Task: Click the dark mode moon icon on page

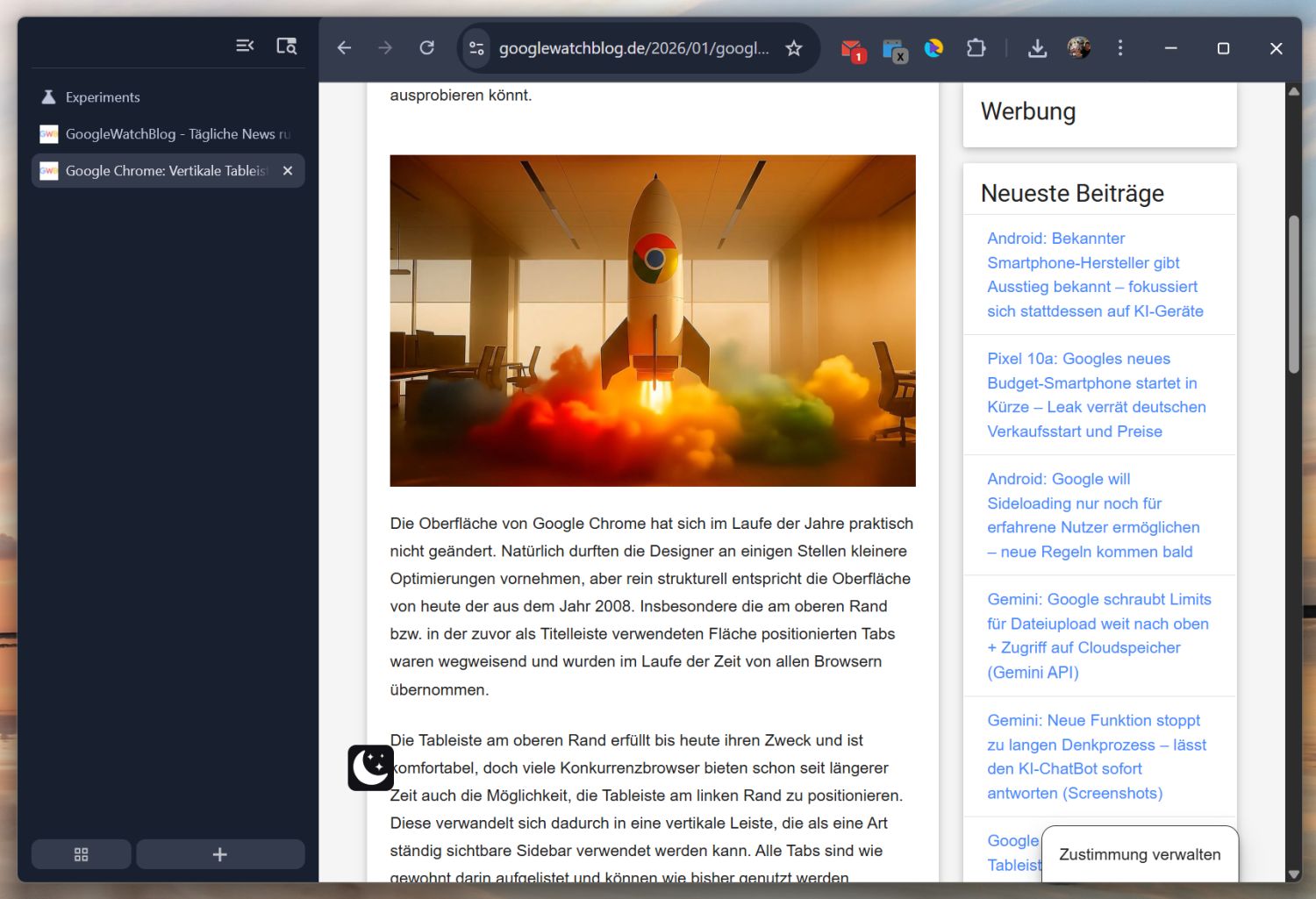Action: click(370, 766)
